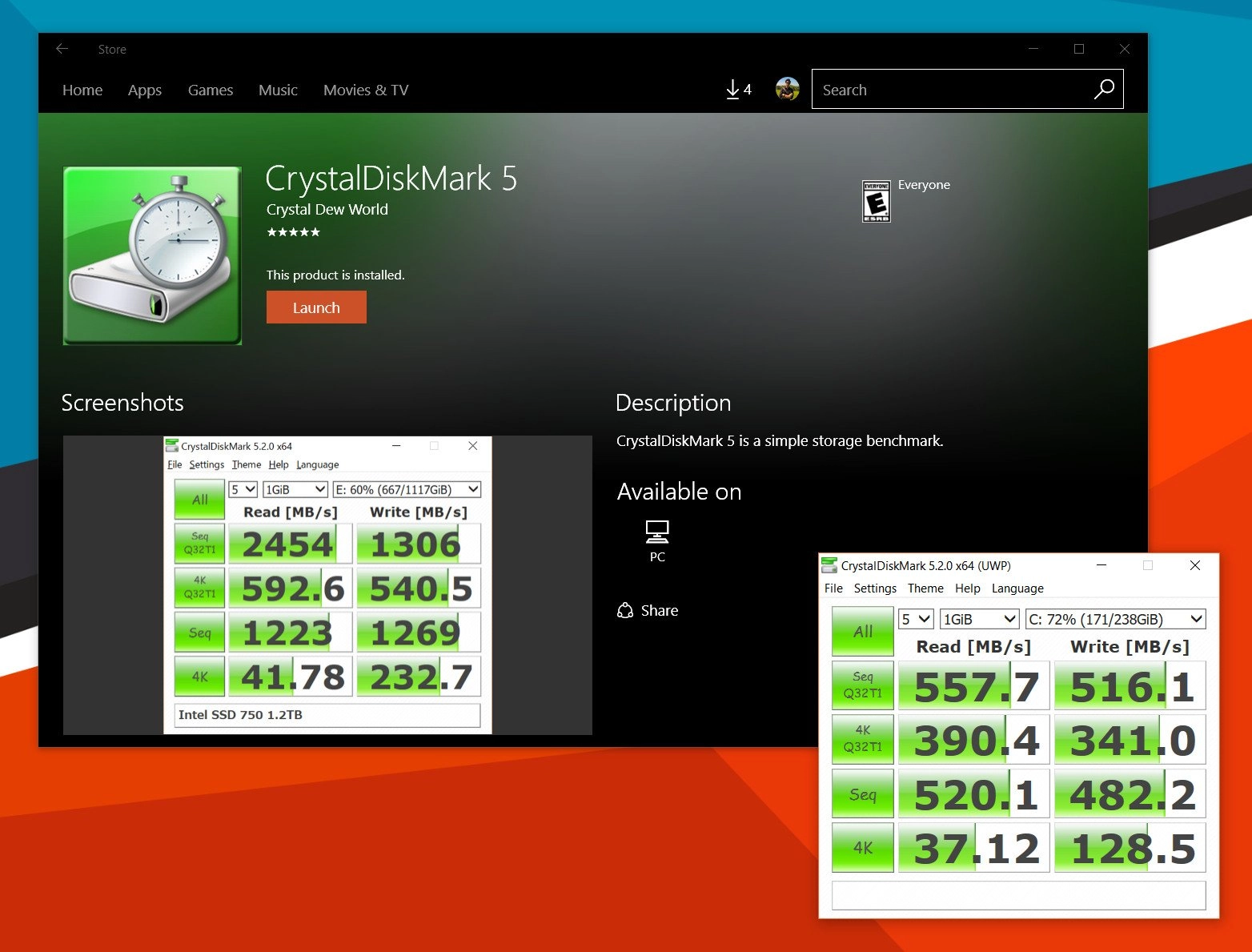This screenshot has height=952, width=1252.
Task: Click the Available on heading
Action: tap(679, 492)
